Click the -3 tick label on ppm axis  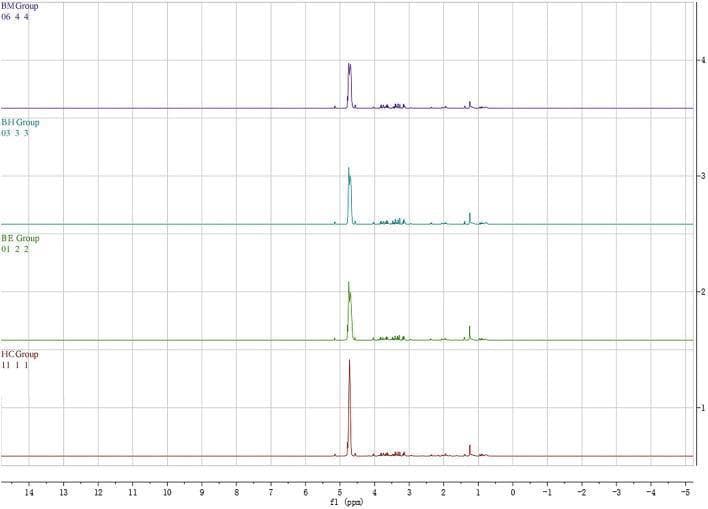point(615,492)
